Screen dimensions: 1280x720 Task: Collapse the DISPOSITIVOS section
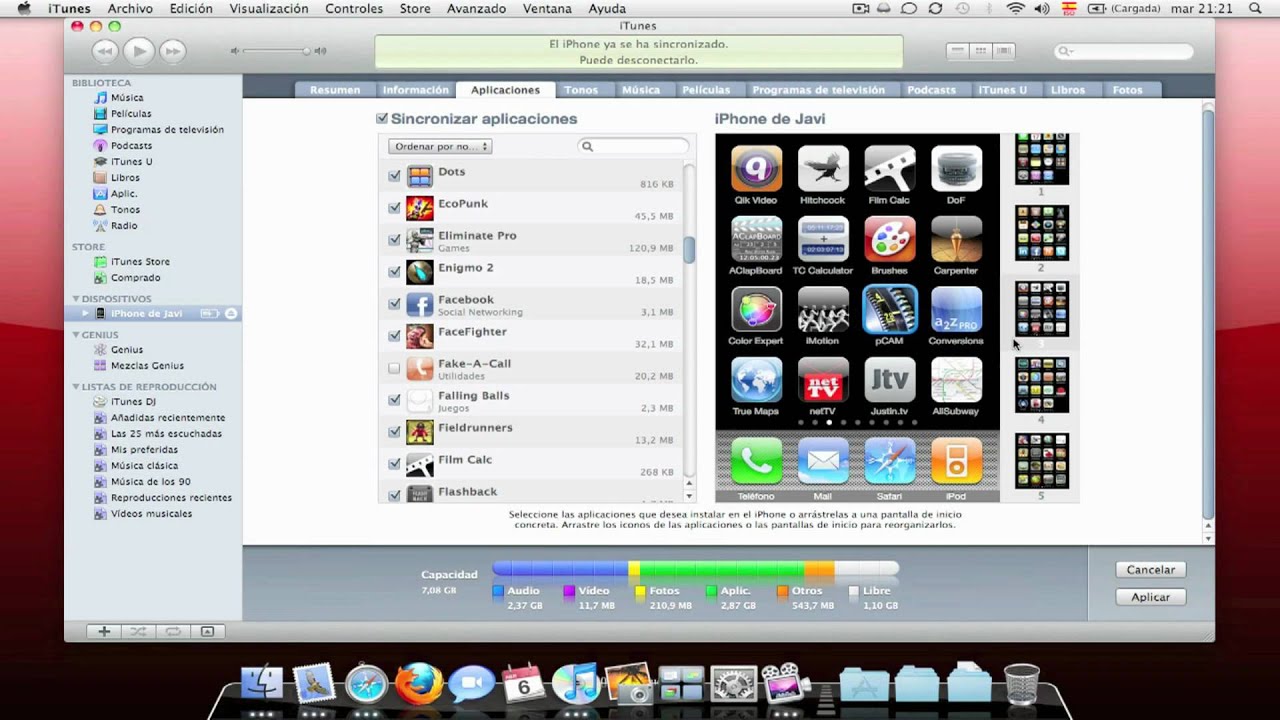[x=75, y=299]
